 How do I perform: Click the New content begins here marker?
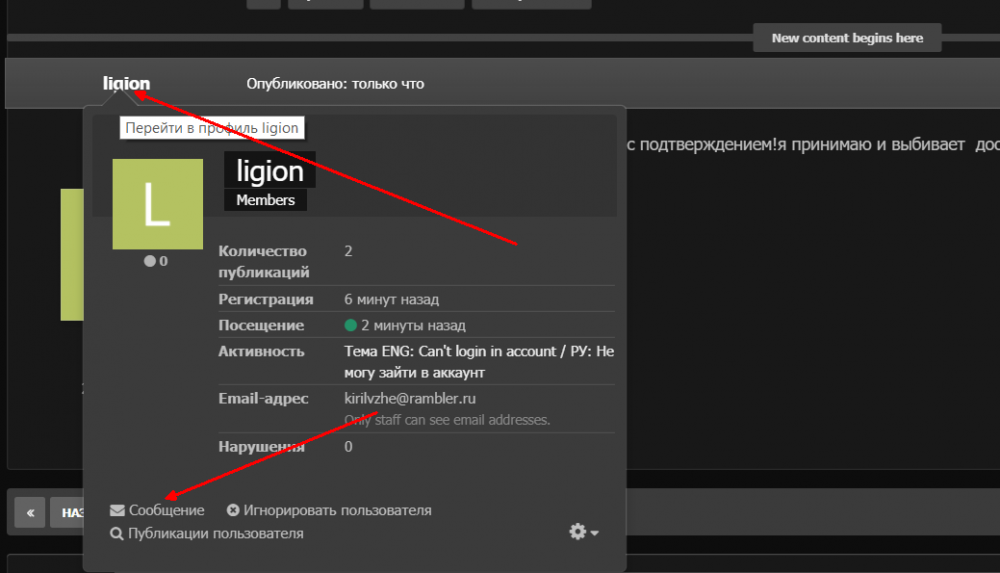click(x=846, y=38)
